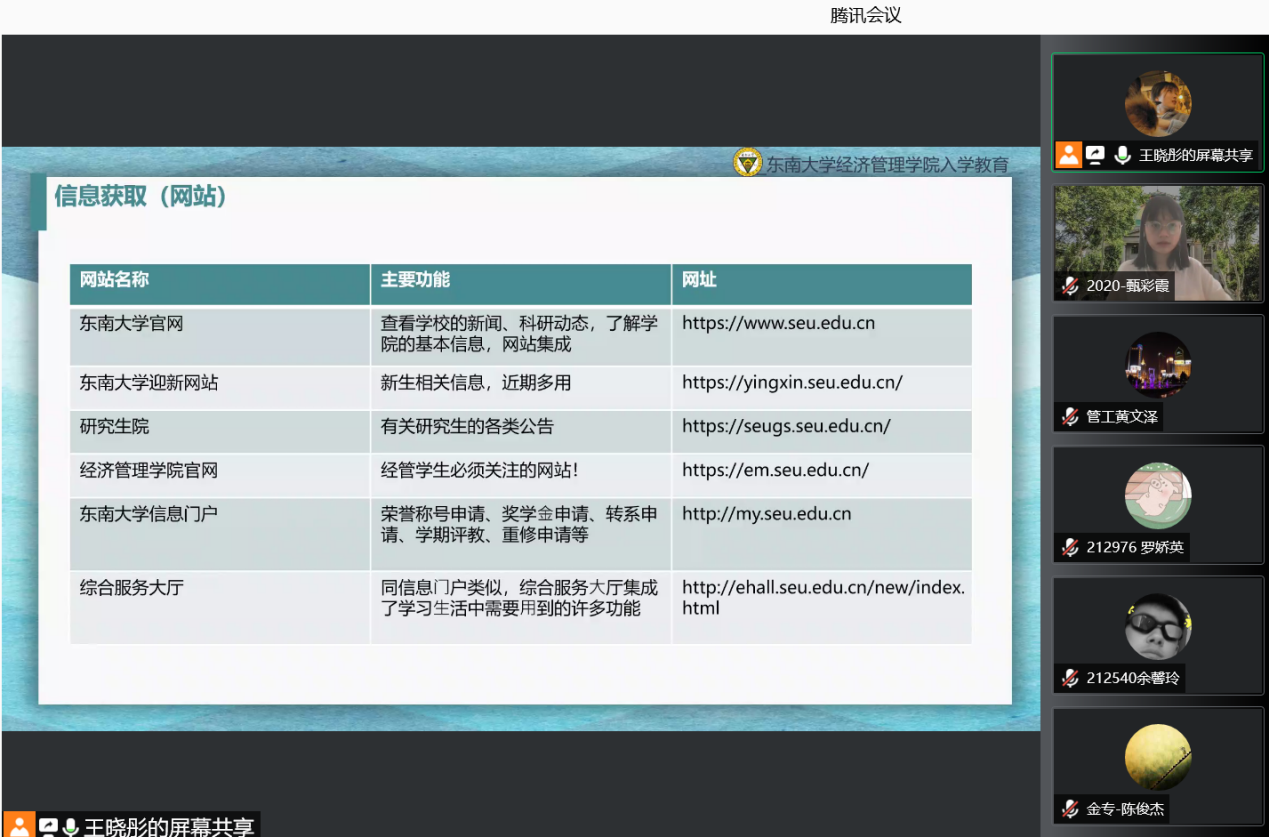
Task: Click muted microphone icon beside 管工黄文泽
Action: point(1070,417)
